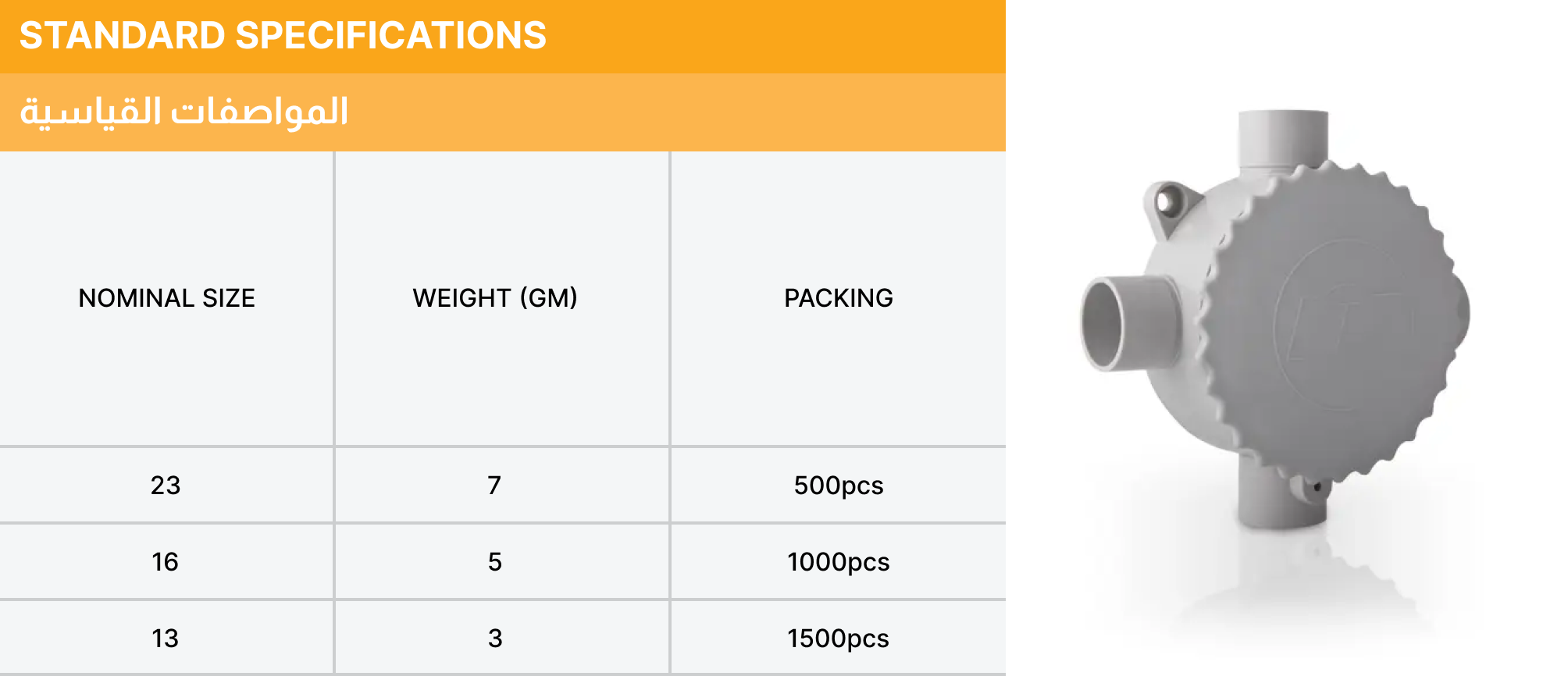
Task: Select nominal size 23 cell
Action: 166,485
